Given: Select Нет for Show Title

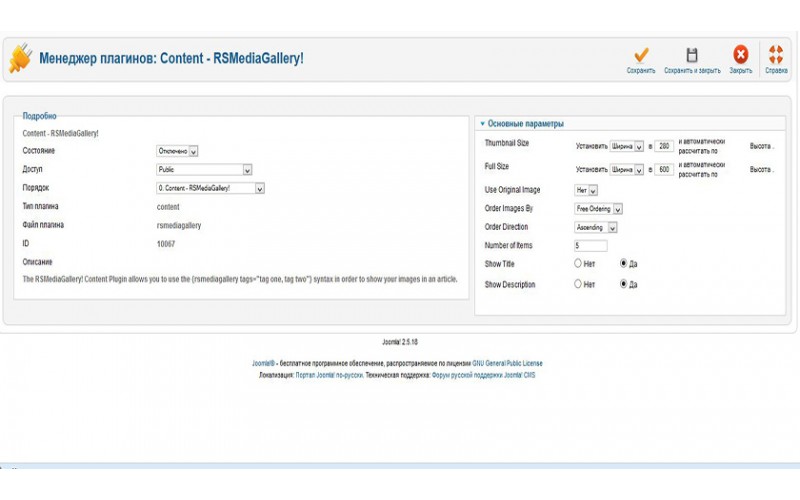Looking at the screenshot, I should pos(578,263).
